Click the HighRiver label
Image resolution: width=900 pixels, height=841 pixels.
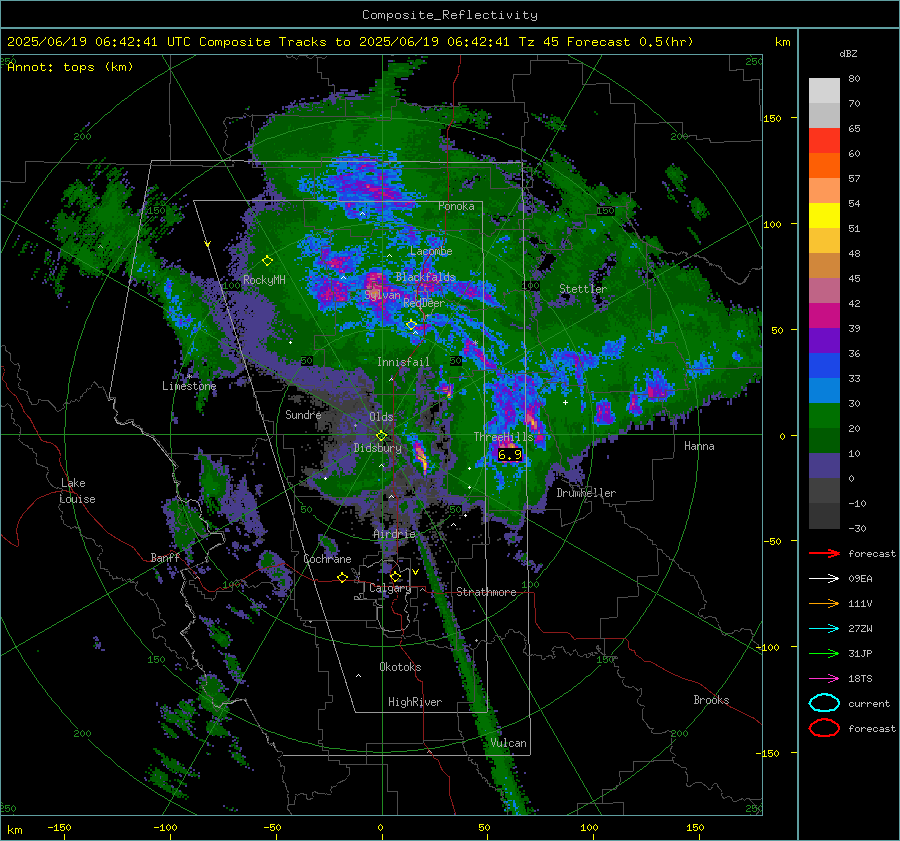tap(415, 702)
